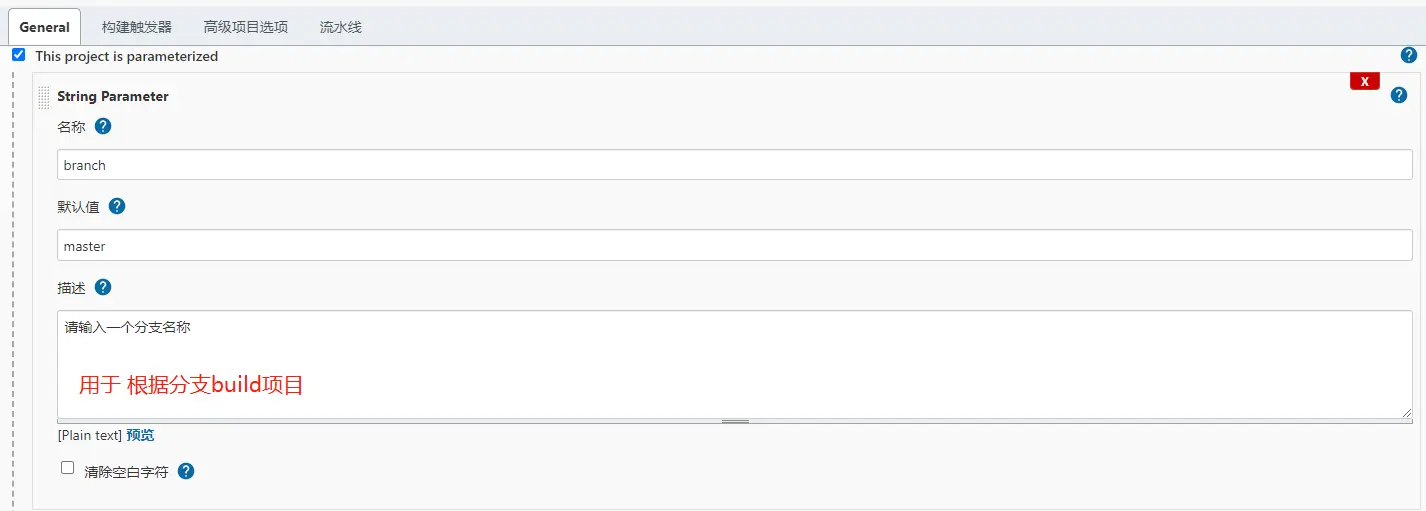Delete the String Parameter with red X
The image size is (1426, 511).
coord(1364,81)
